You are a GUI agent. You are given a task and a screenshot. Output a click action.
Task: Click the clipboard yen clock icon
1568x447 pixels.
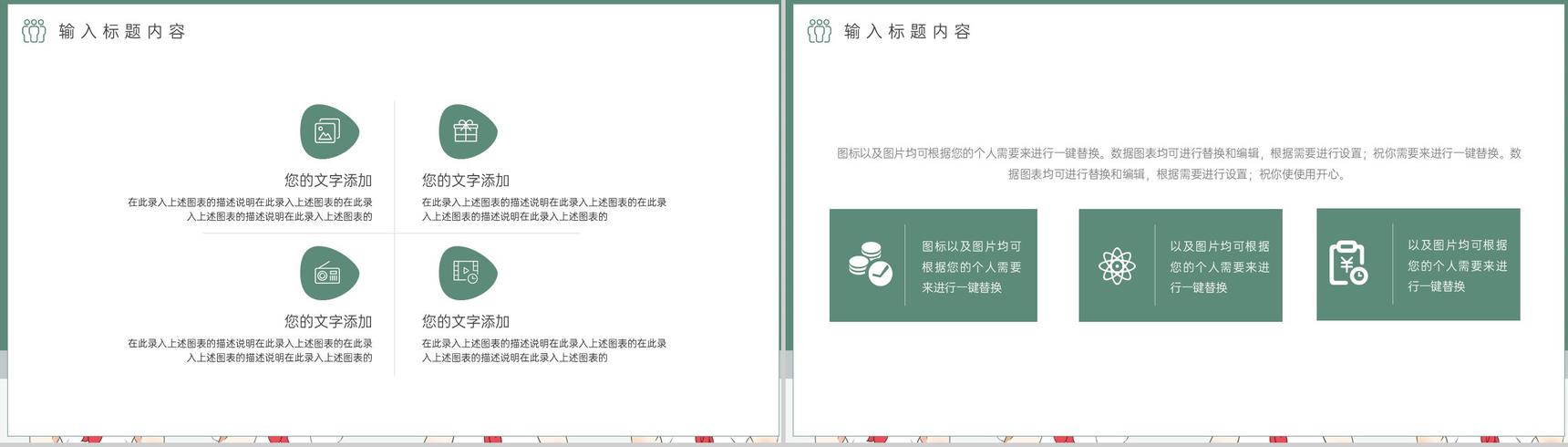[1348, 264]
